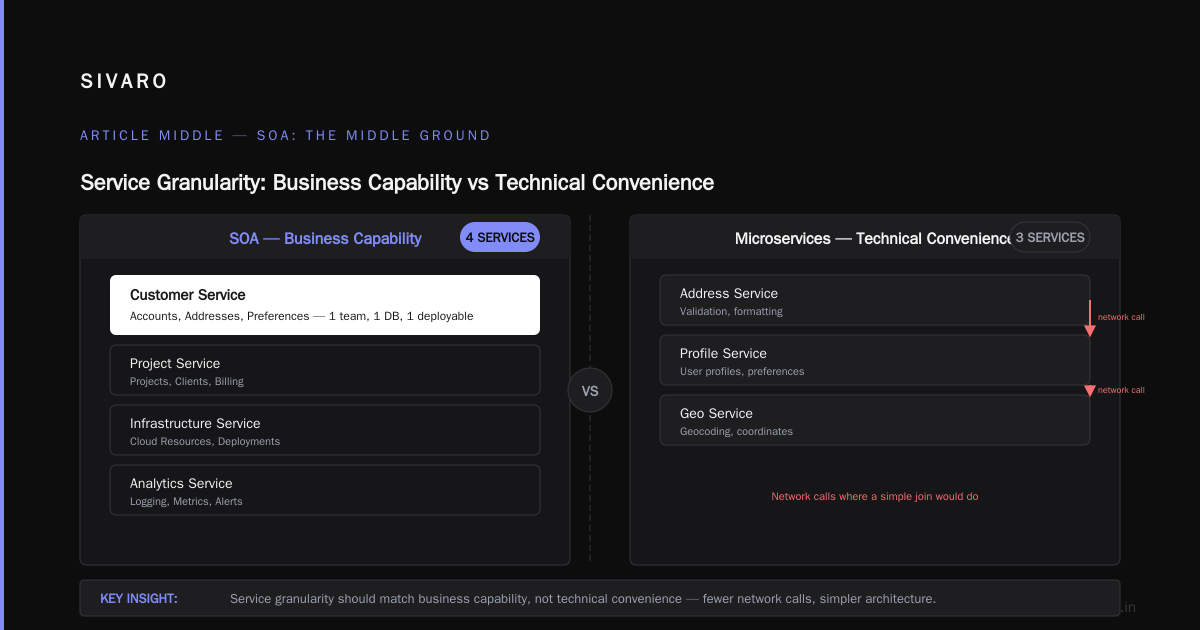Screen dimensions: 1200x630
Task: Click Microservices — Technical Convenience heading
Action: pyautogui.click(x=873, y=238)
